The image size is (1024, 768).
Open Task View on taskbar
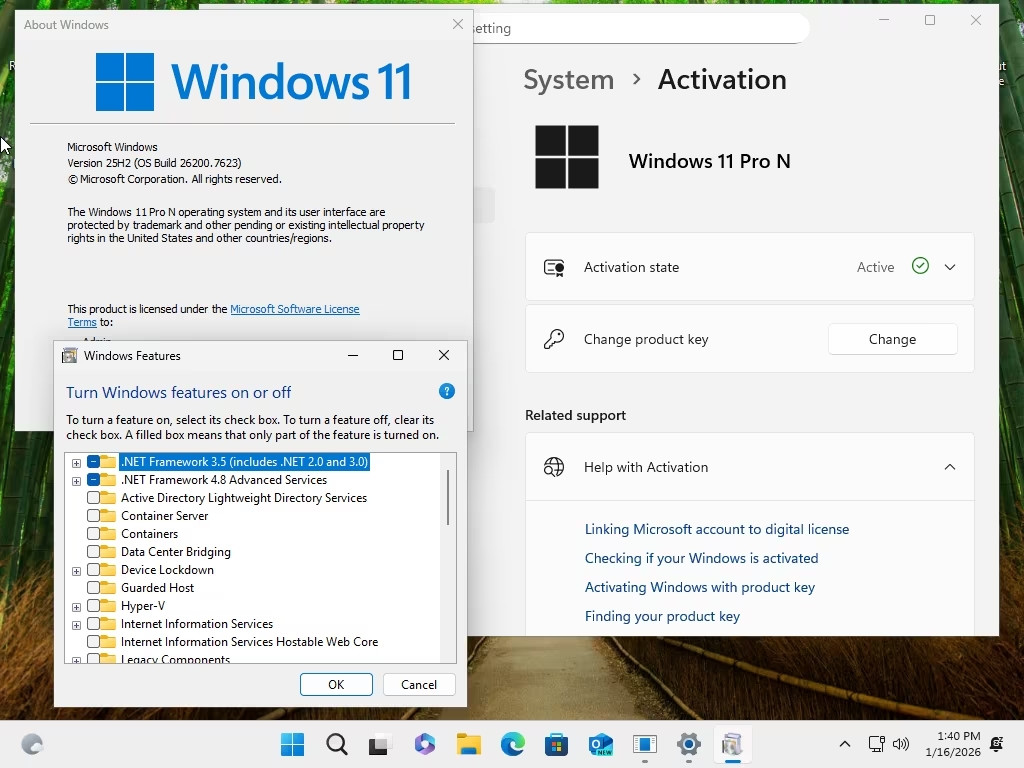[x=380, y=744]
